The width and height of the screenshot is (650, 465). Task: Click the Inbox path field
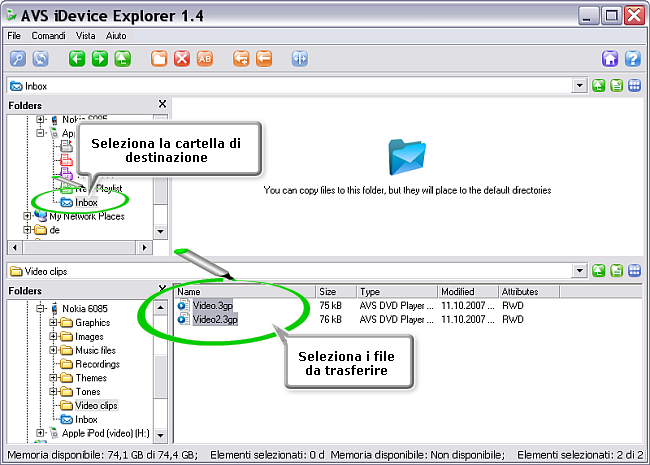(x=290, y=86)
